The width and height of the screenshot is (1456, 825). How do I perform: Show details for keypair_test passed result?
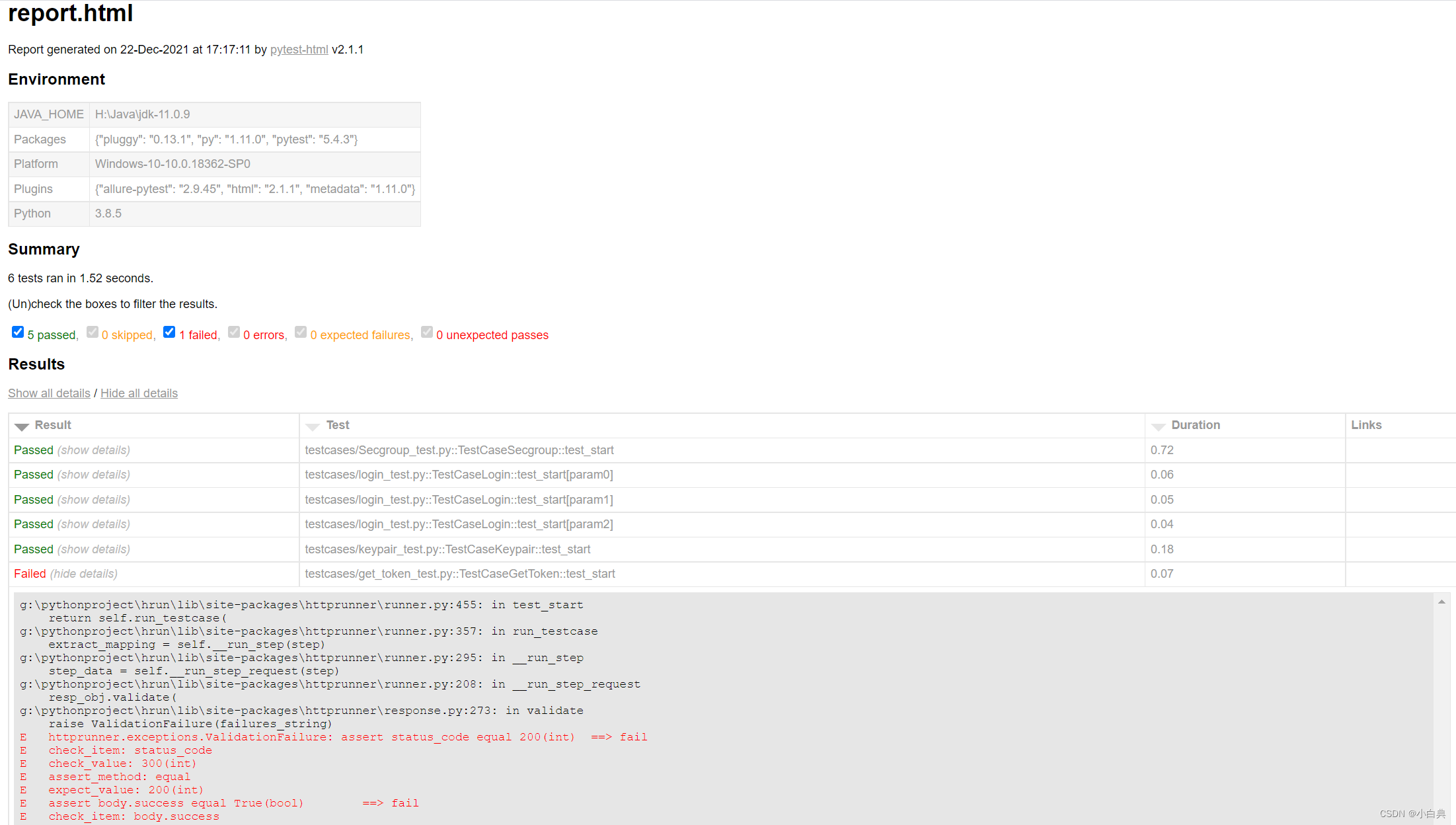[92, 549]
